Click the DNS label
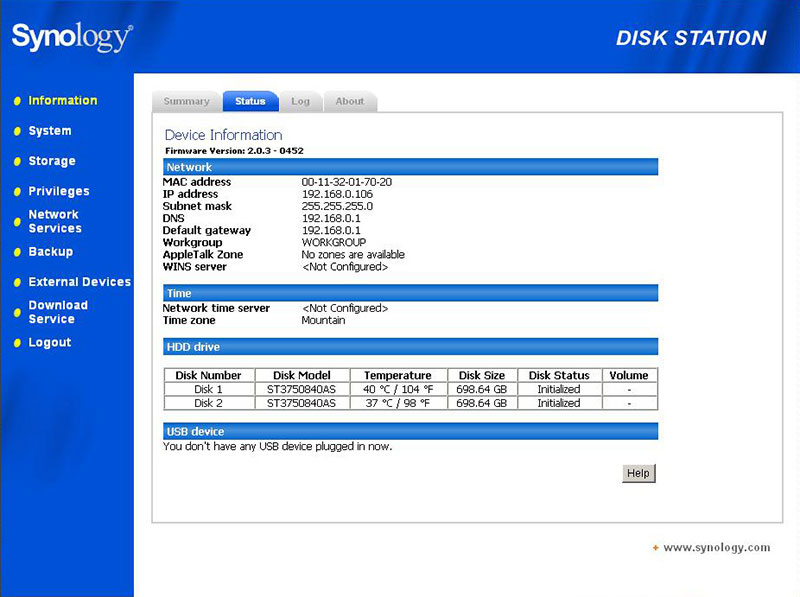Viewport: 800px width, 597px height. pos(173,218)
